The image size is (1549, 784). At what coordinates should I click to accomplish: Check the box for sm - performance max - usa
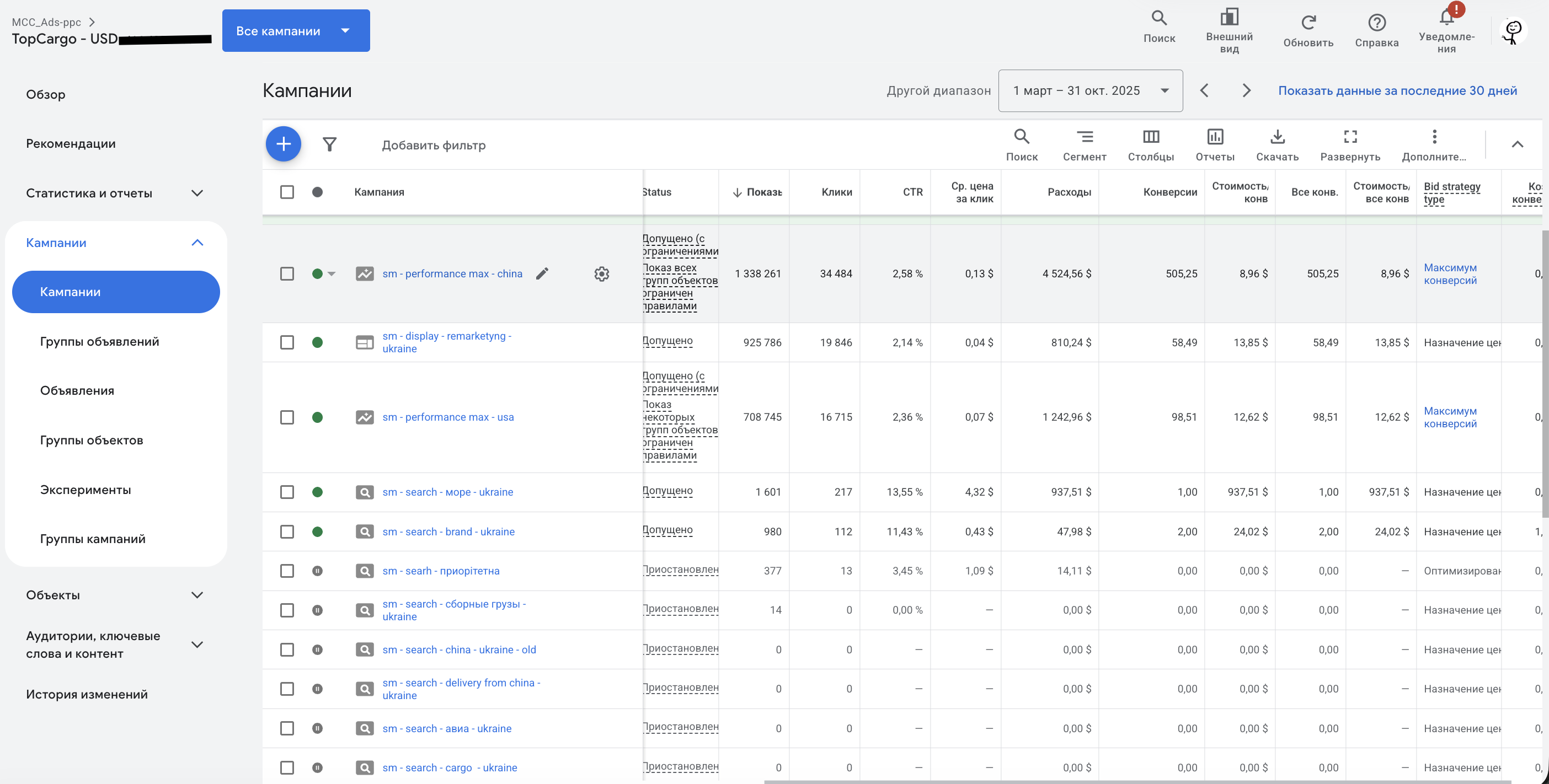tap(287, 417)
